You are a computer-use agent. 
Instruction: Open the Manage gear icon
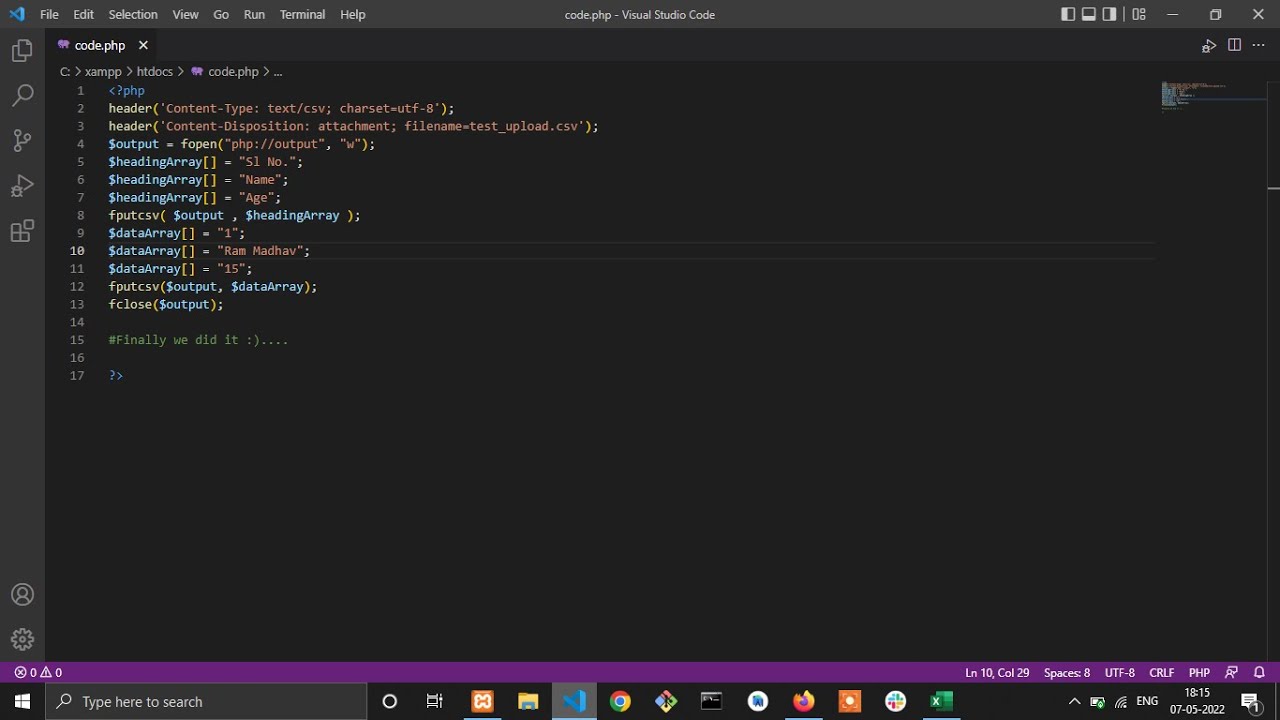(22, 639)
